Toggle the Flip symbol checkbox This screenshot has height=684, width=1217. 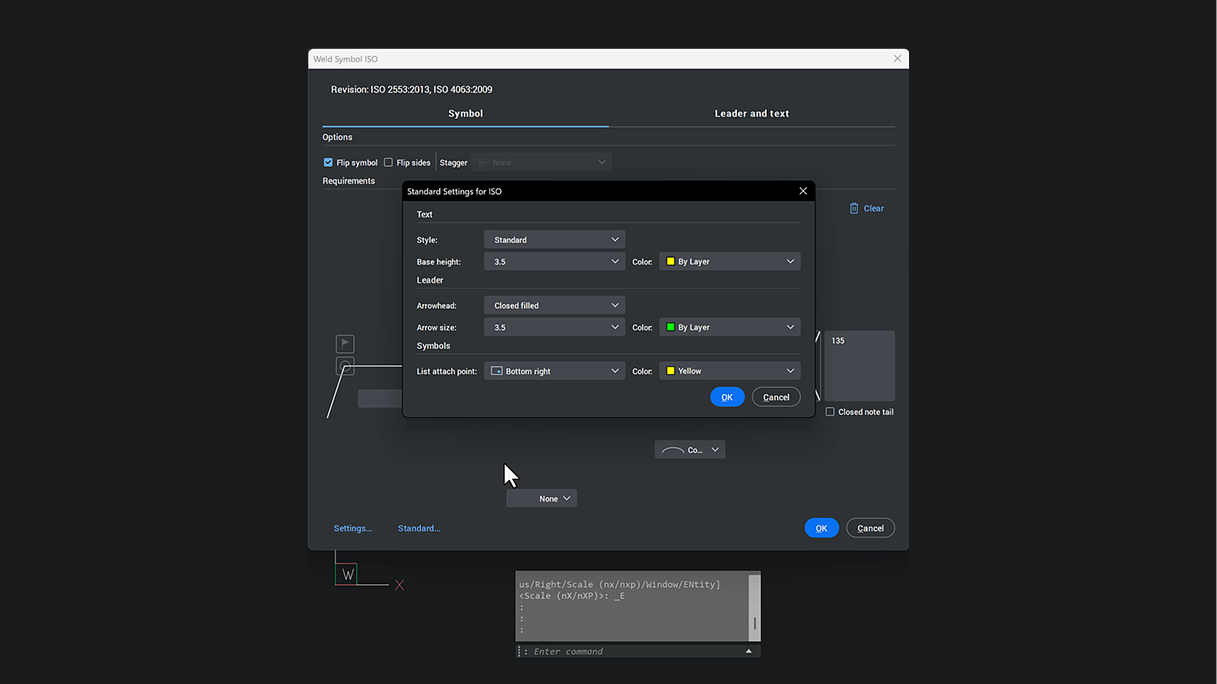(328, 162)
